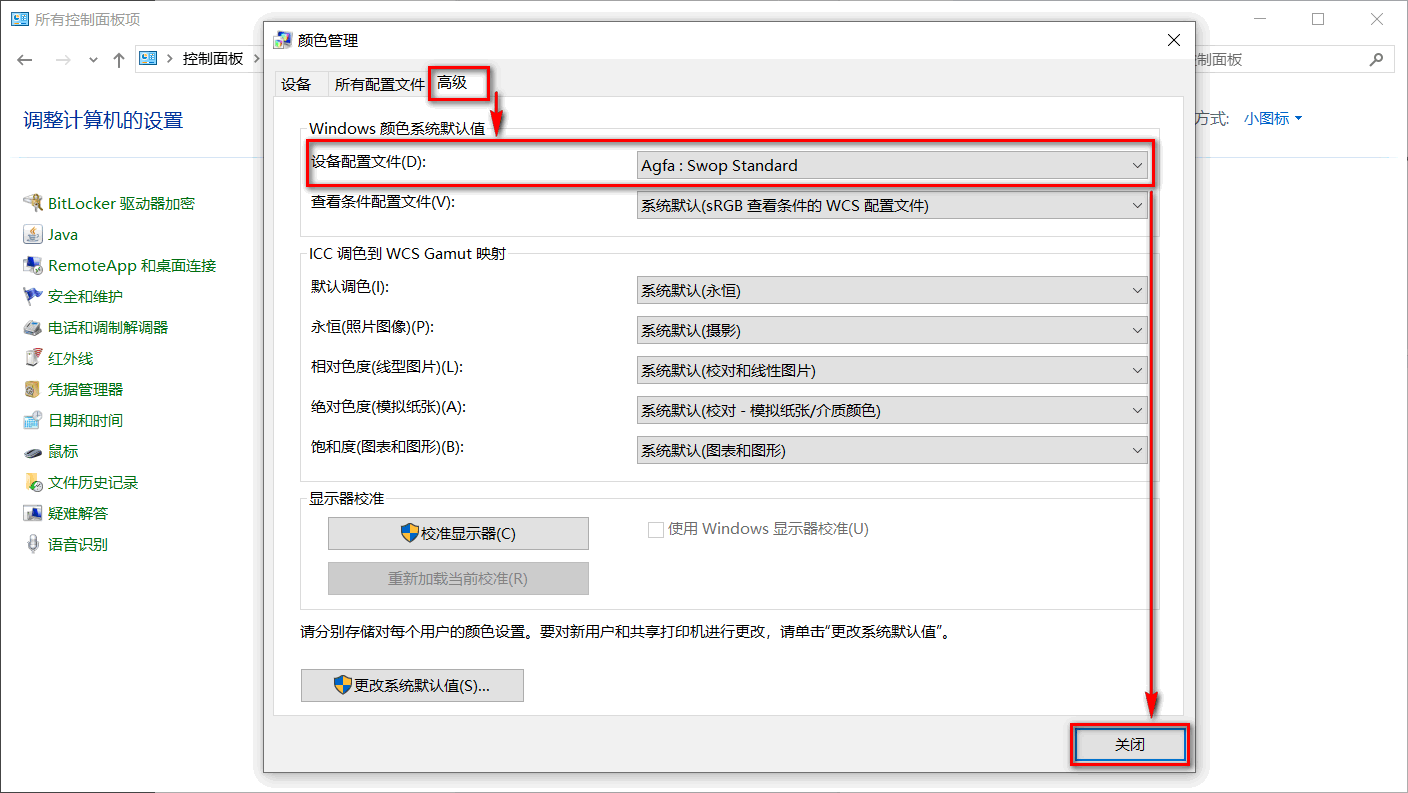Enable 使用 Windows 显示器校准 checkbox
Viewport: 1408px width, 793px height.
656,530
